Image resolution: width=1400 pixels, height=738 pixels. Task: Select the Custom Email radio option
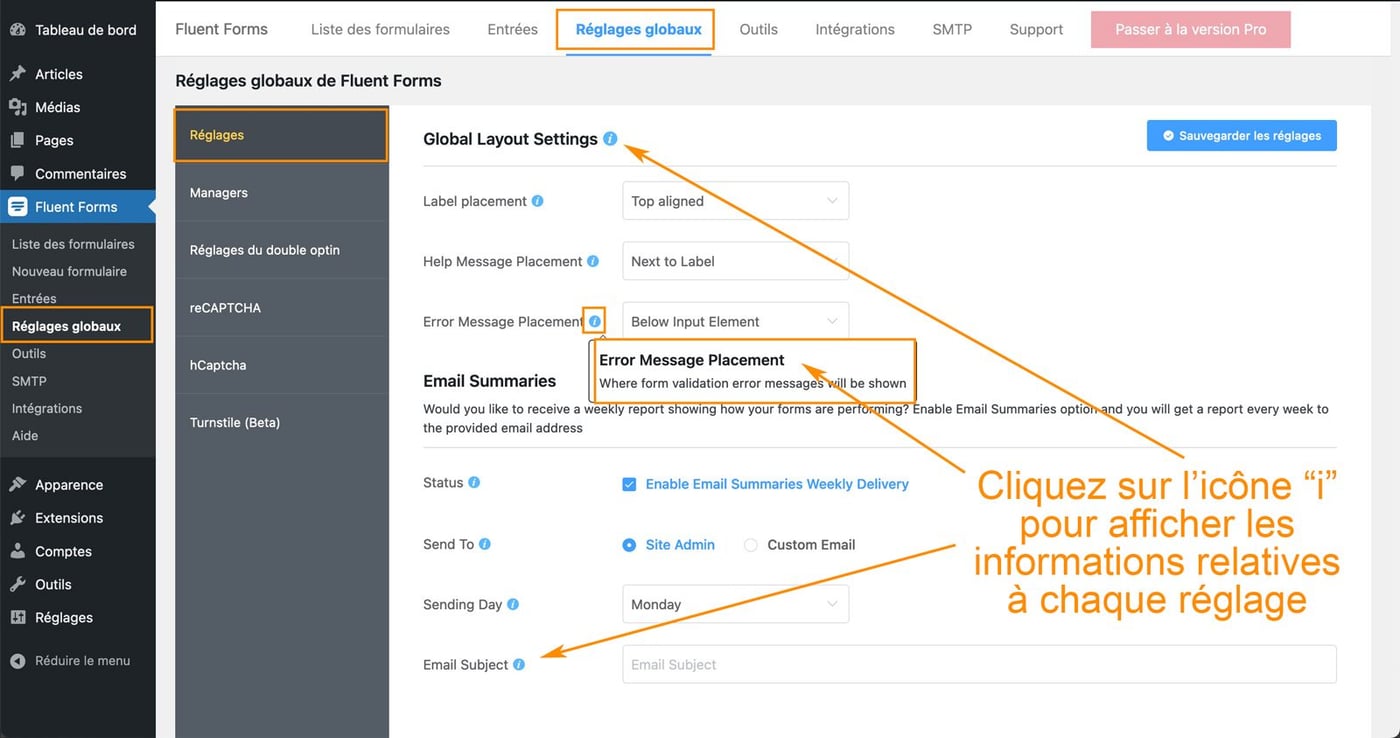coord(750,545)
